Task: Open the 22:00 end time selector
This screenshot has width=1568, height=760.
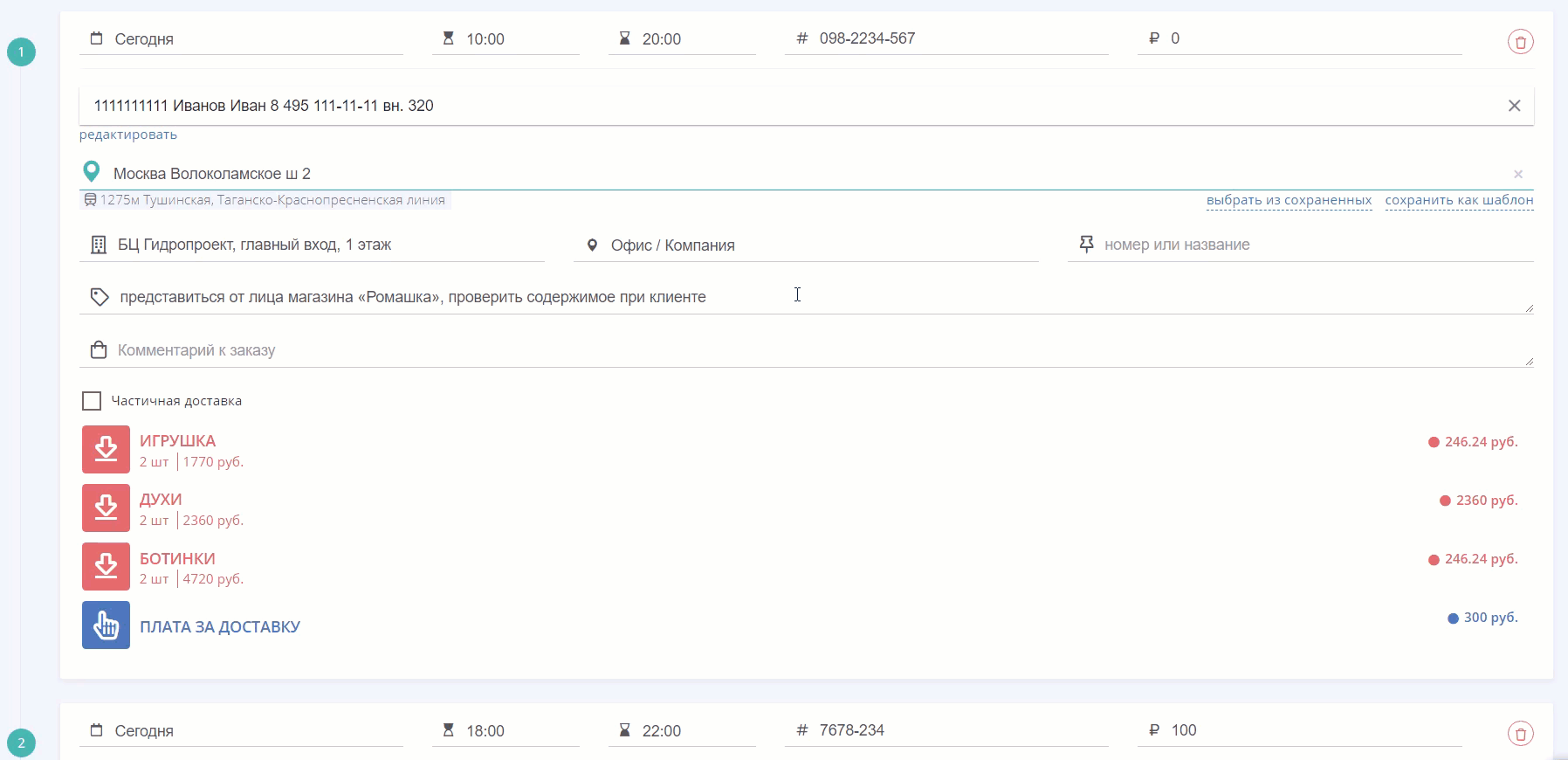Action: (682, 731)
